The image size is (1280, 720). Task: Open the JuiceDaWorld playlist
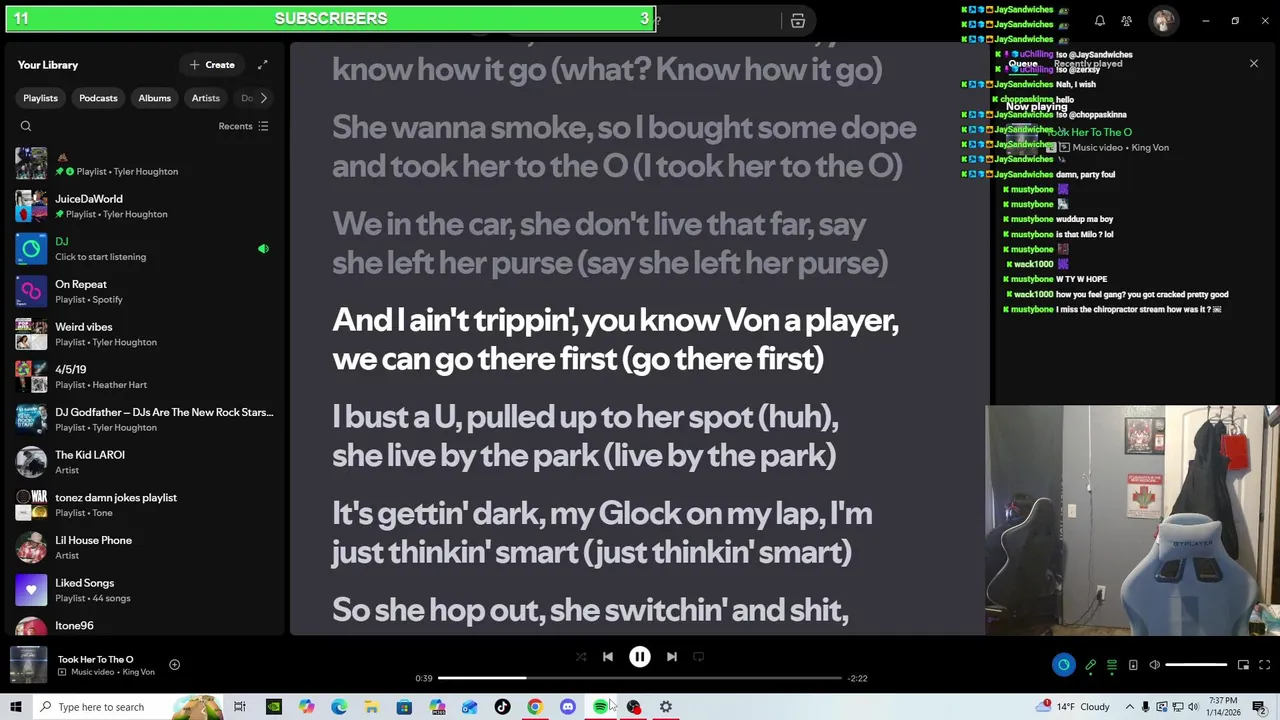[146, 206]
